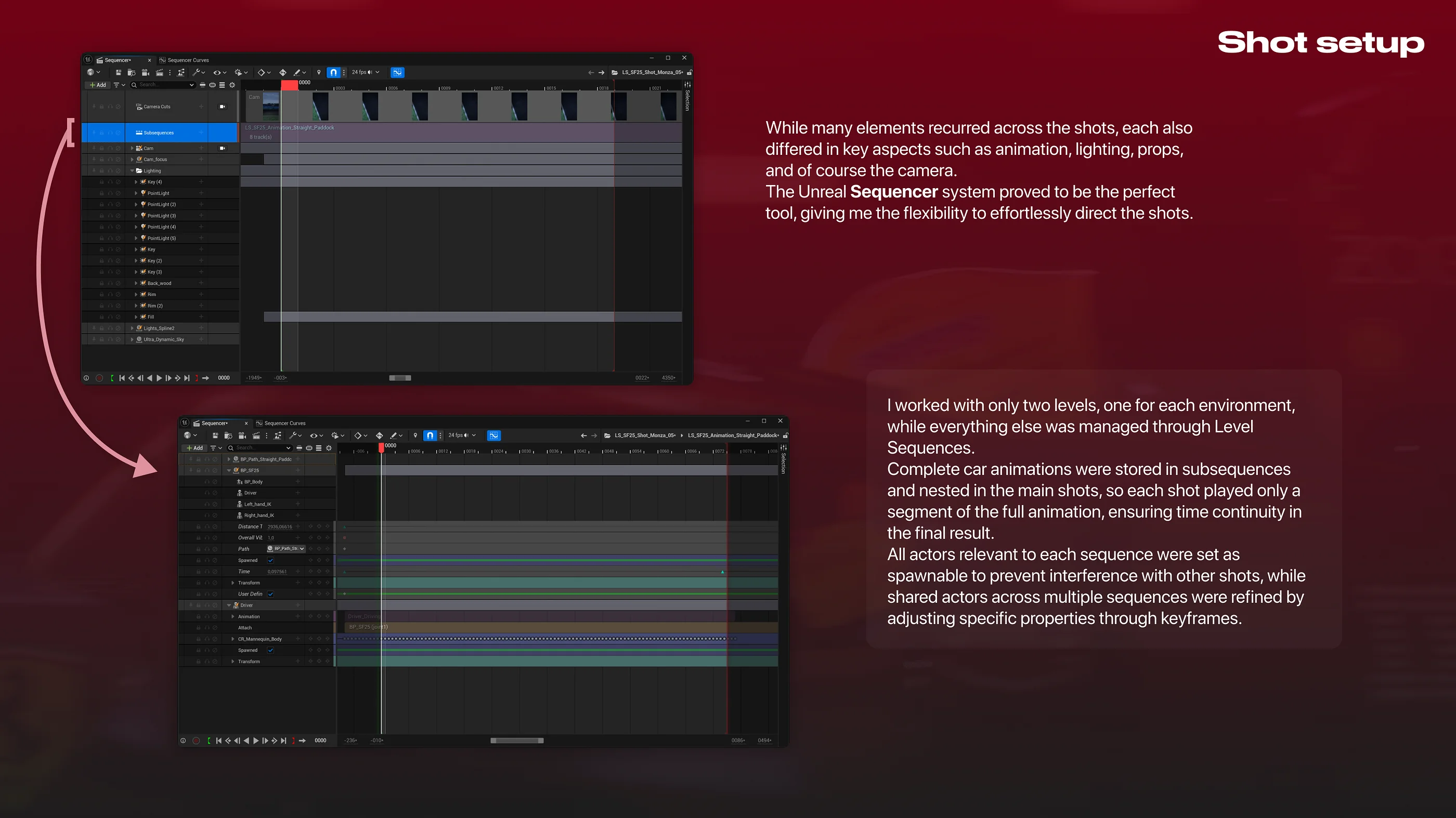
Task: Click LS_SF25_Shot_Monza_05 breadcrumb in lower Sequencer
Action: coord(645,436)
